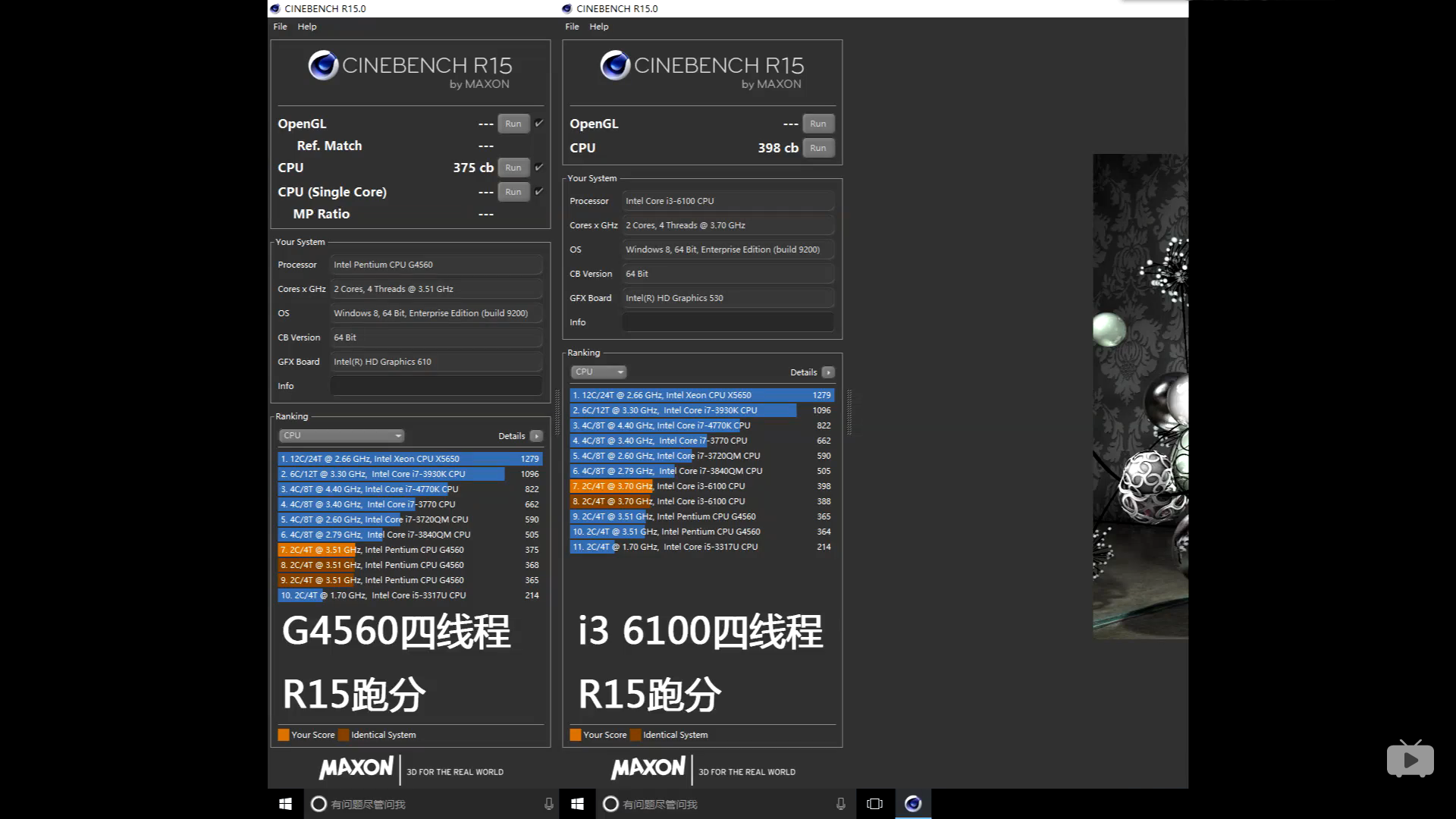
Task: Toggle the CPU (Single Core) checkbox
Action: click(x=539, y=191)
